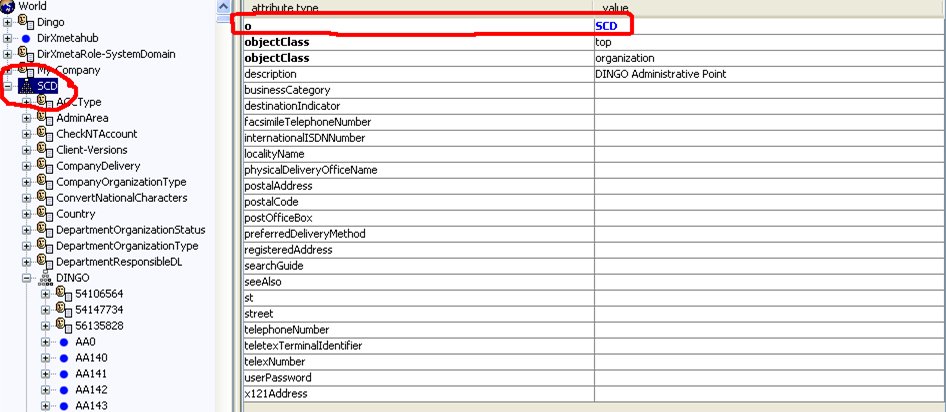This screenshot has width=946, height=412.
Task: Click the value column header
Action: [769, 8]
